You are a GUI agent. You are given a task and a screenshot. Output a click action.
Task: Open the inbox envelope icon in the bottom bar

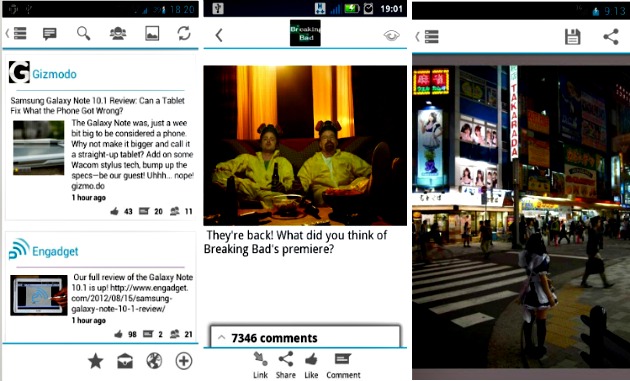(125, 361)
